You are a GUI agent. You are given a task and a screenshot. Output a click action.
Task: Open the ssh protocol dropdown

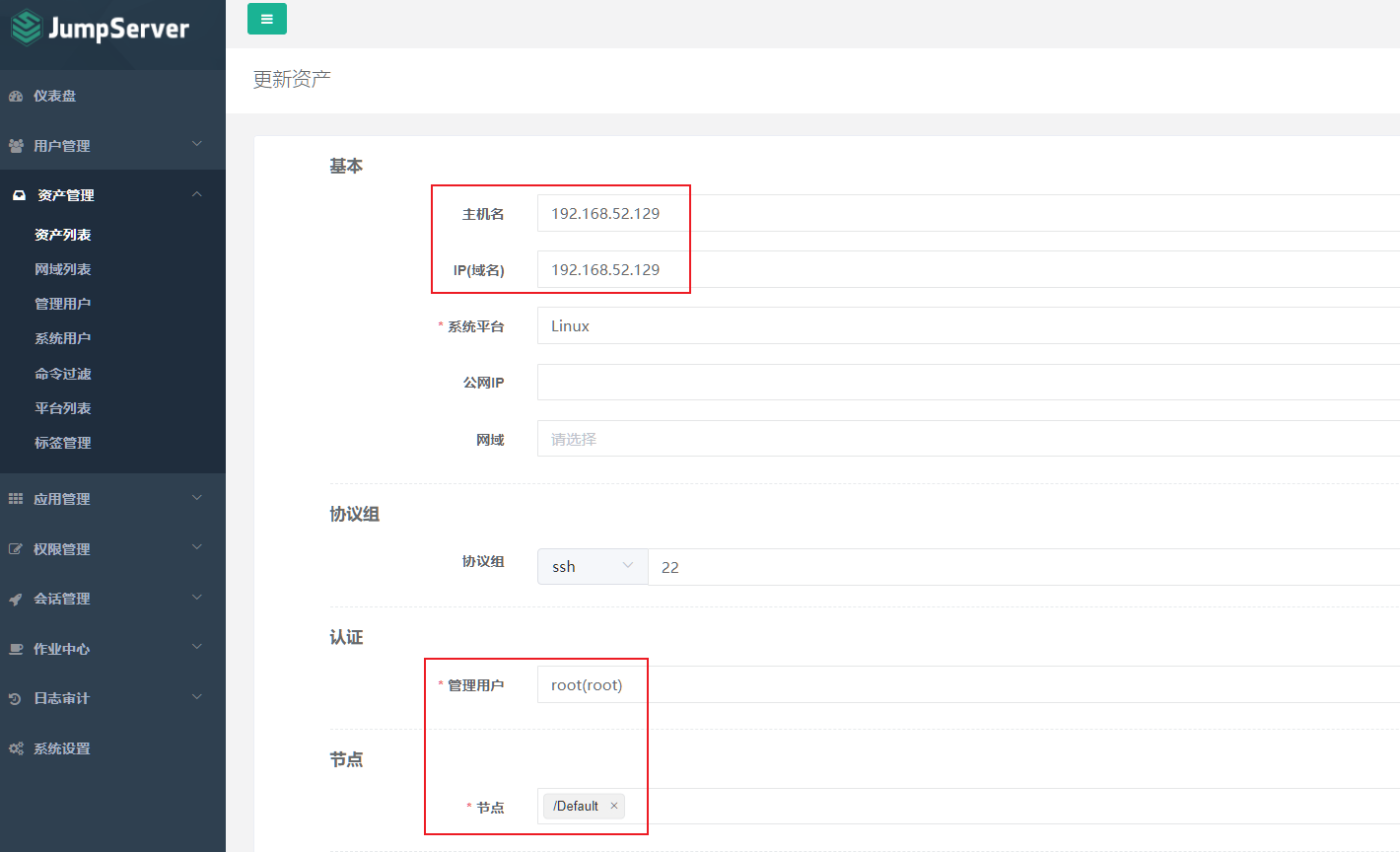pyautogui.click(x=593, y=566)
